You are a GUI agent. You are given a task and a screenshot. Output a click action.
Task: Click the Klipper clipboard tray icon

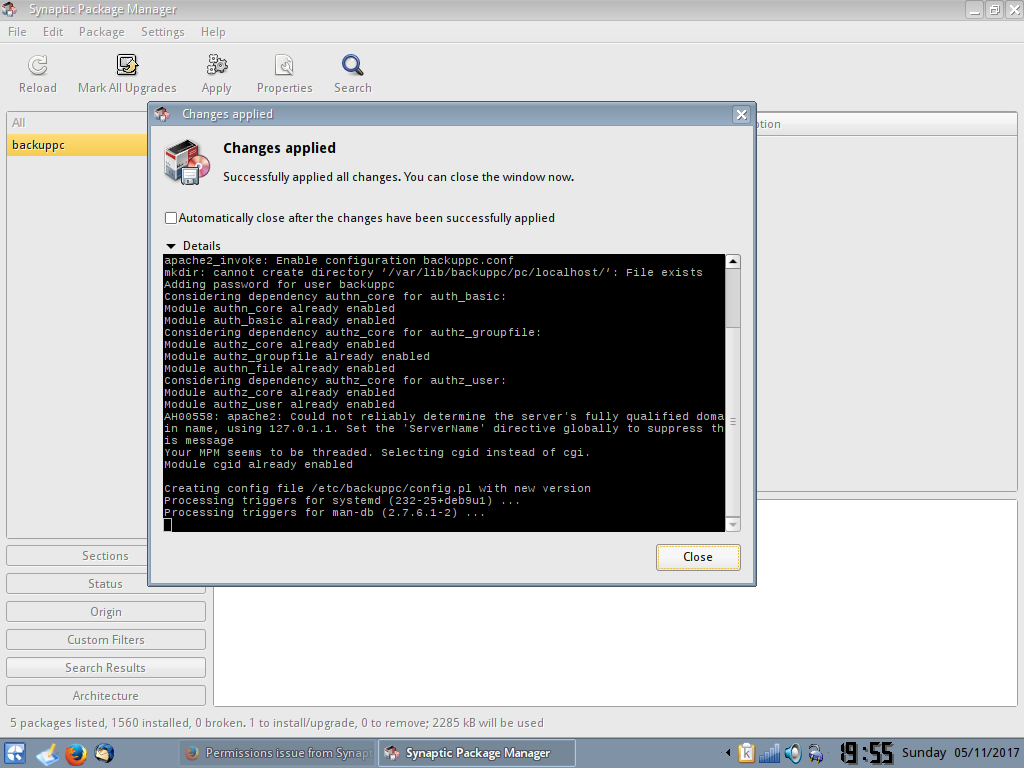point(746,754)
